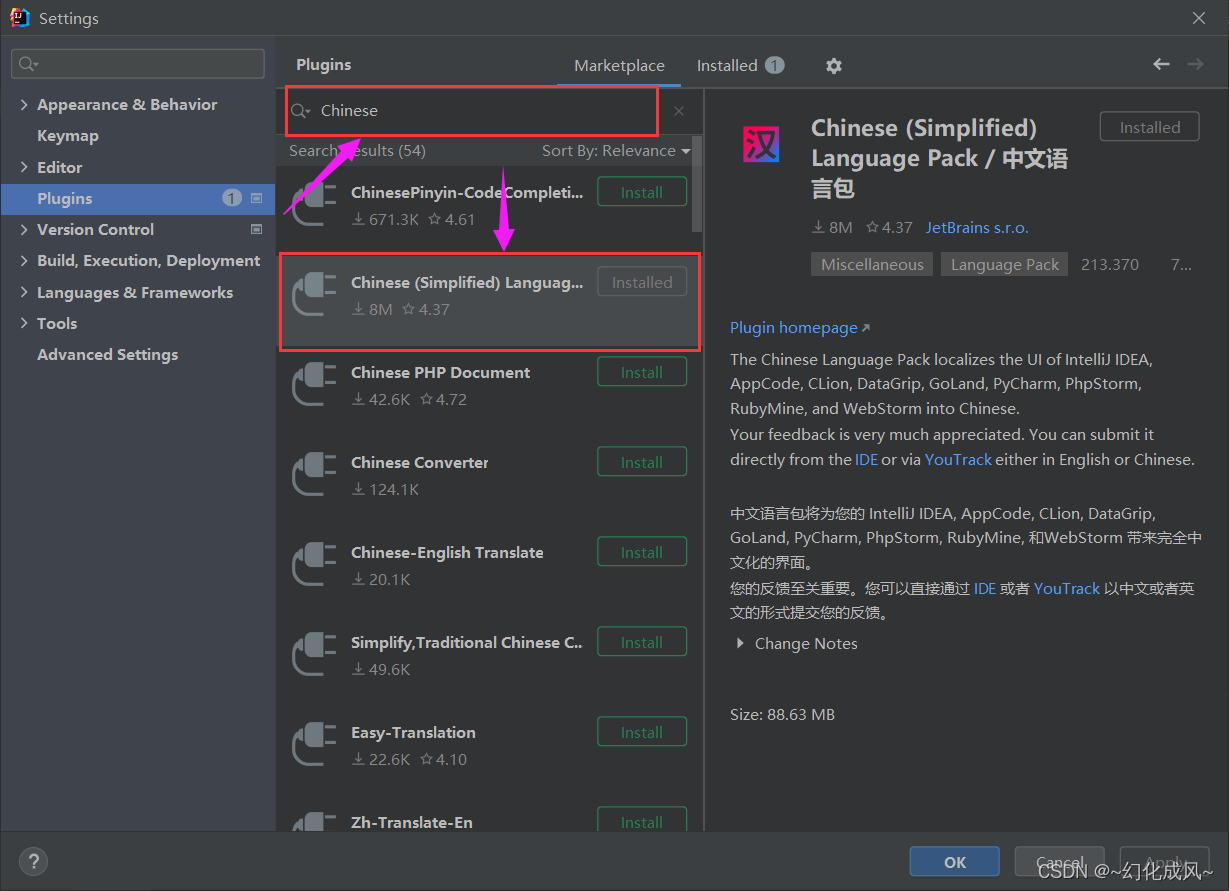Expand Build, Execution, Deployment node
This screenshot has width=1229, height=891.
pos(24,261)
